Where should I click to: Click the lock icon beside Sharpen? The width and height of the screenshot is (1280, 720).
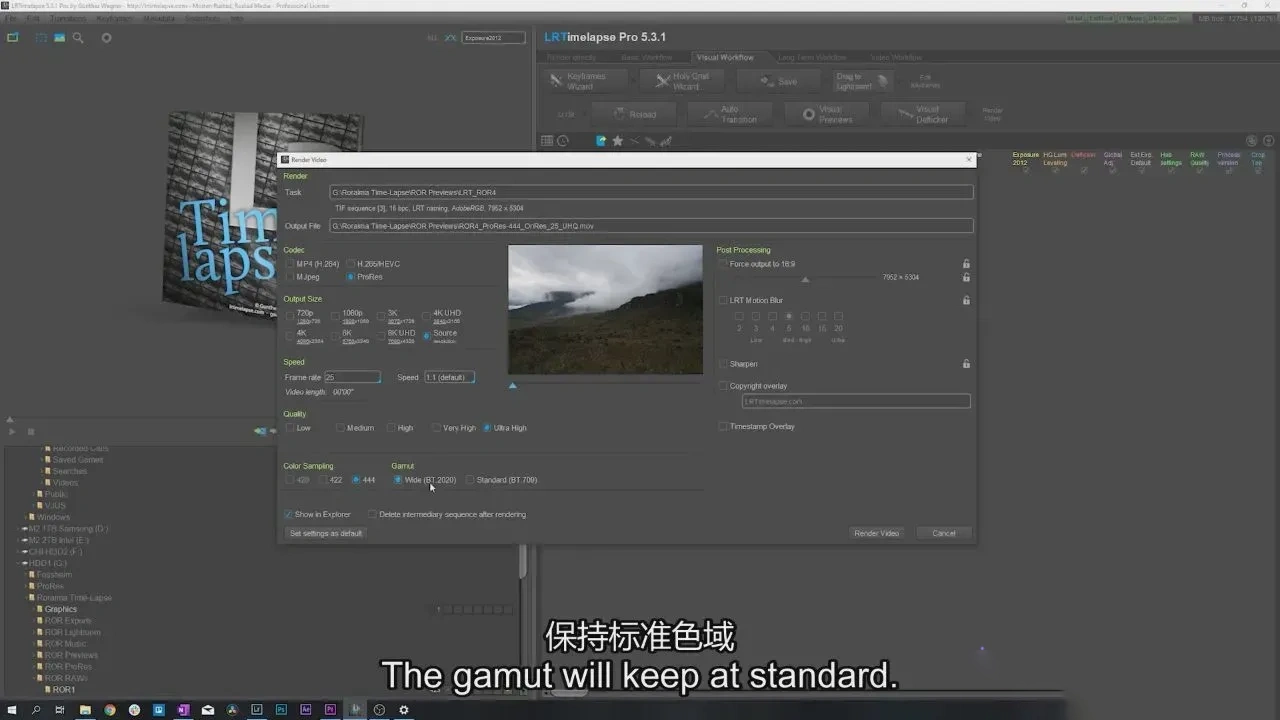coord(966,364)
